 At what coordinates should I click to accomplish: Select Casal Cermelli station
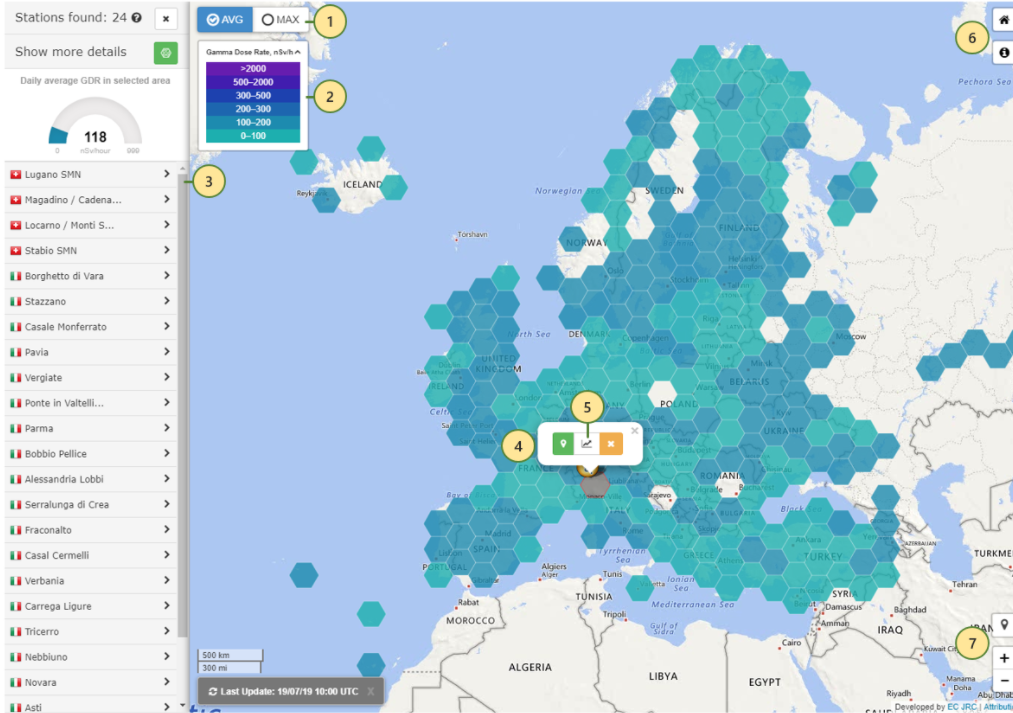click(x=91, y=555)
